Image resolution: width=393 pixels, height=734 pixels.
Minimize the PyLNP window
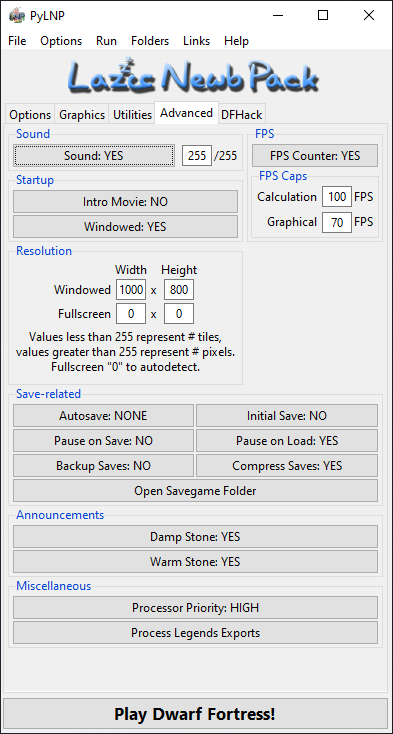[278, 15]
